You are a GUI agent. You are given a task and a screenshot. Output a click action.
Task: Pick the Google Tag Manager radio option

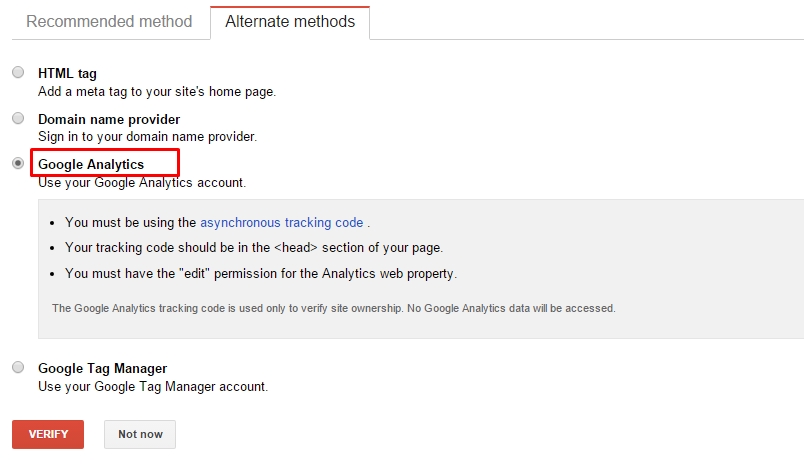tap(18, 368)
